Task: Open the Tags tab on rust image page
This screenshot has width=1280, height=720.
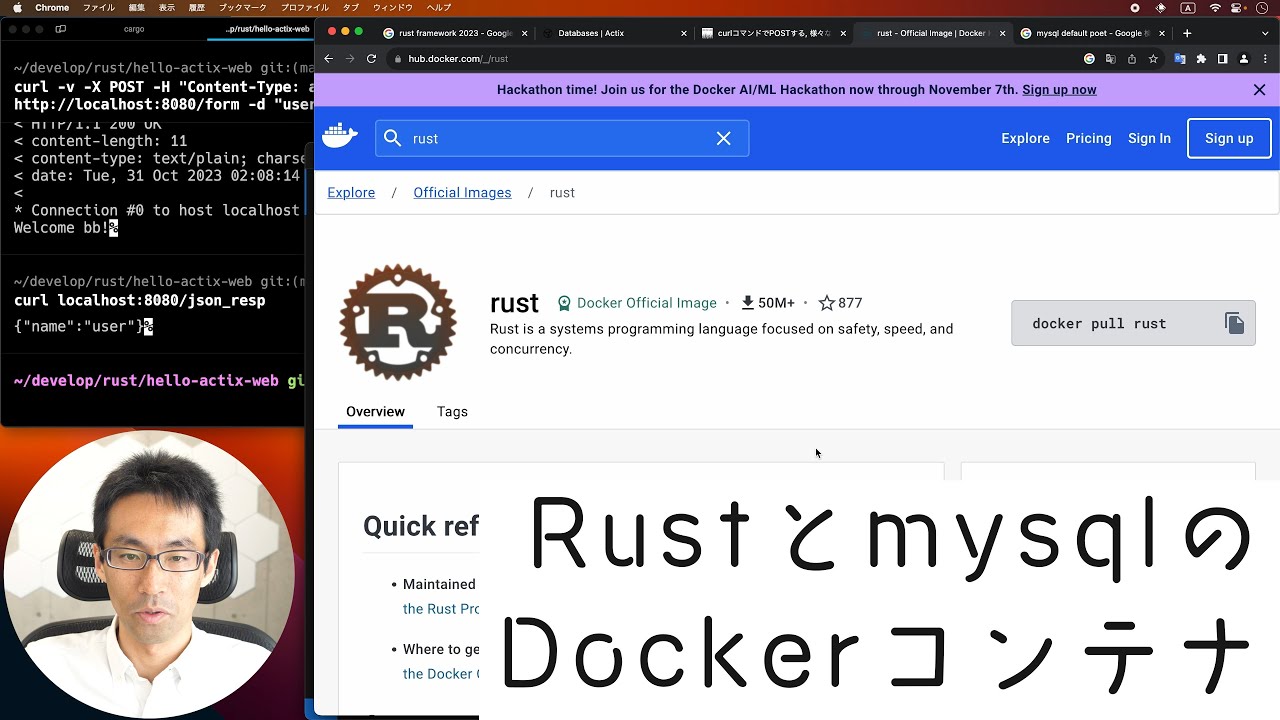Action: 452,412
